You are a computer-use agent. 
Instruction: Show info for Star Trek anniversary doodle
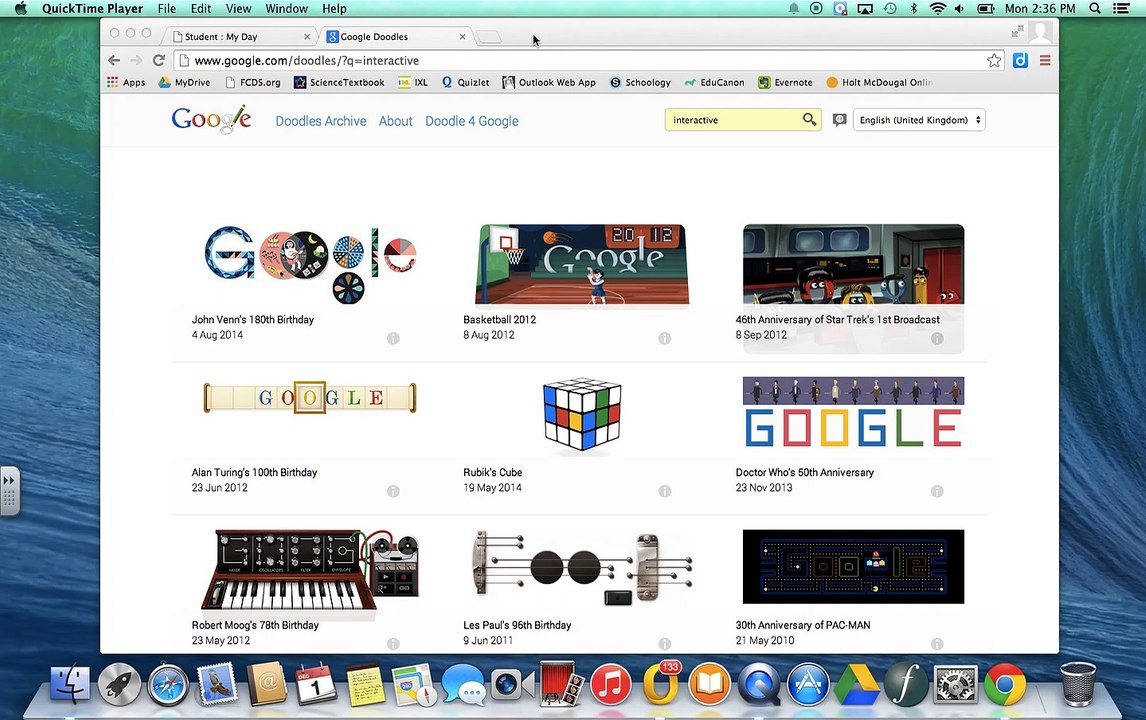pyautogui.click(x=937, y=338)
